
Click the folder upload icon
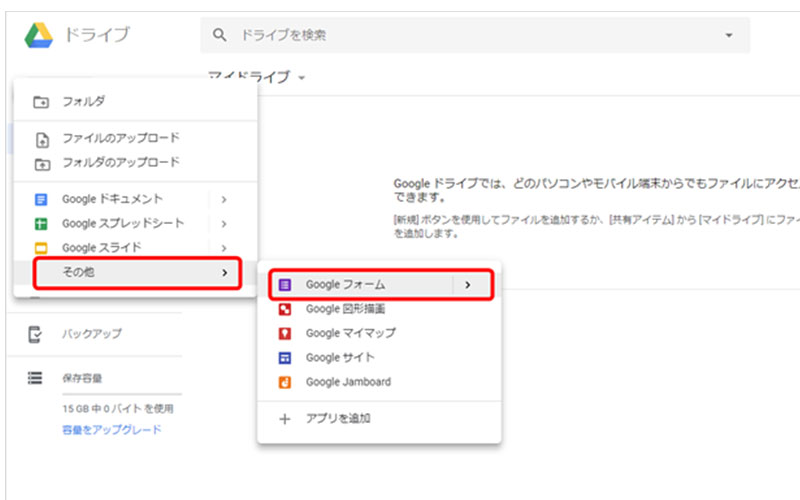click(x=42, y=164)
